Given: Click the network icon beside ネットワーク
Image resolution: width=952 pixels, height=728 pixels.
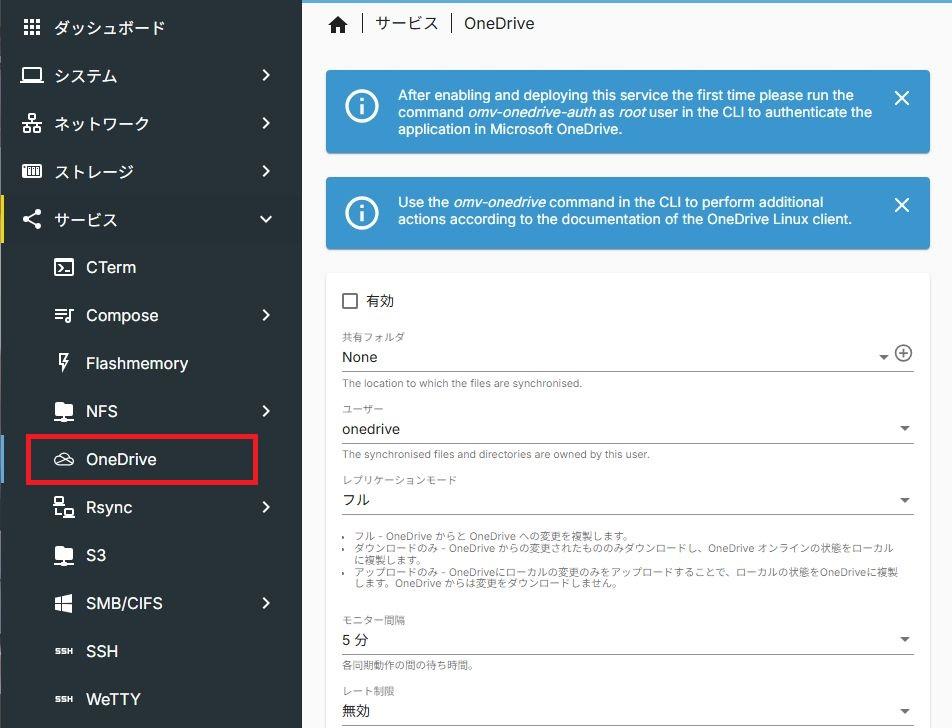Looking at the screenshot, I should click(32, 123).
